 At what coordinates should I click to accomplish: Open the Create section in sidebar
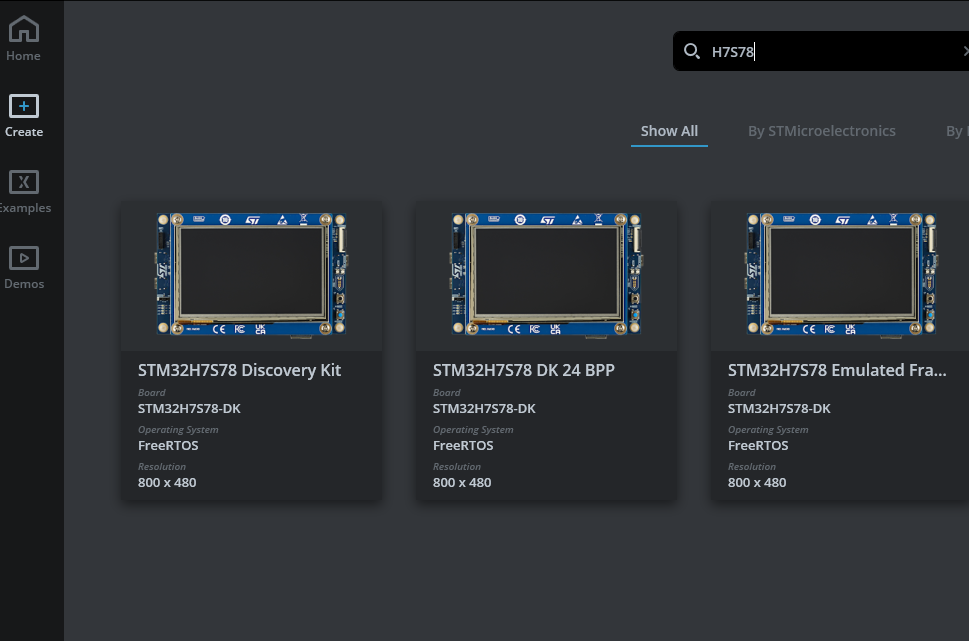click(x=23, y=116)
